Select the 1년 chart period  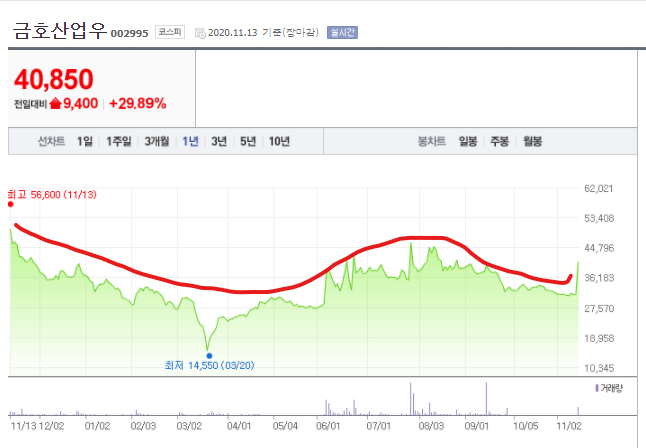click(190, 141)
